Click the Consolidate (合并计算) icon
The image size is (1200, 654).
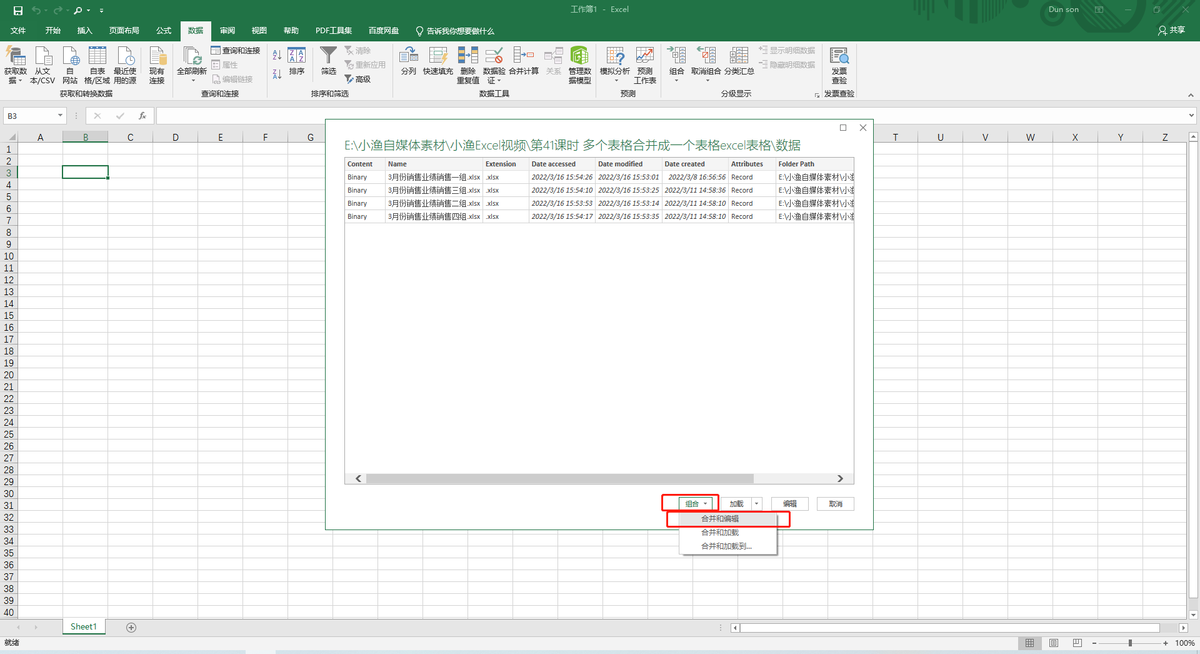pos(523,57)
